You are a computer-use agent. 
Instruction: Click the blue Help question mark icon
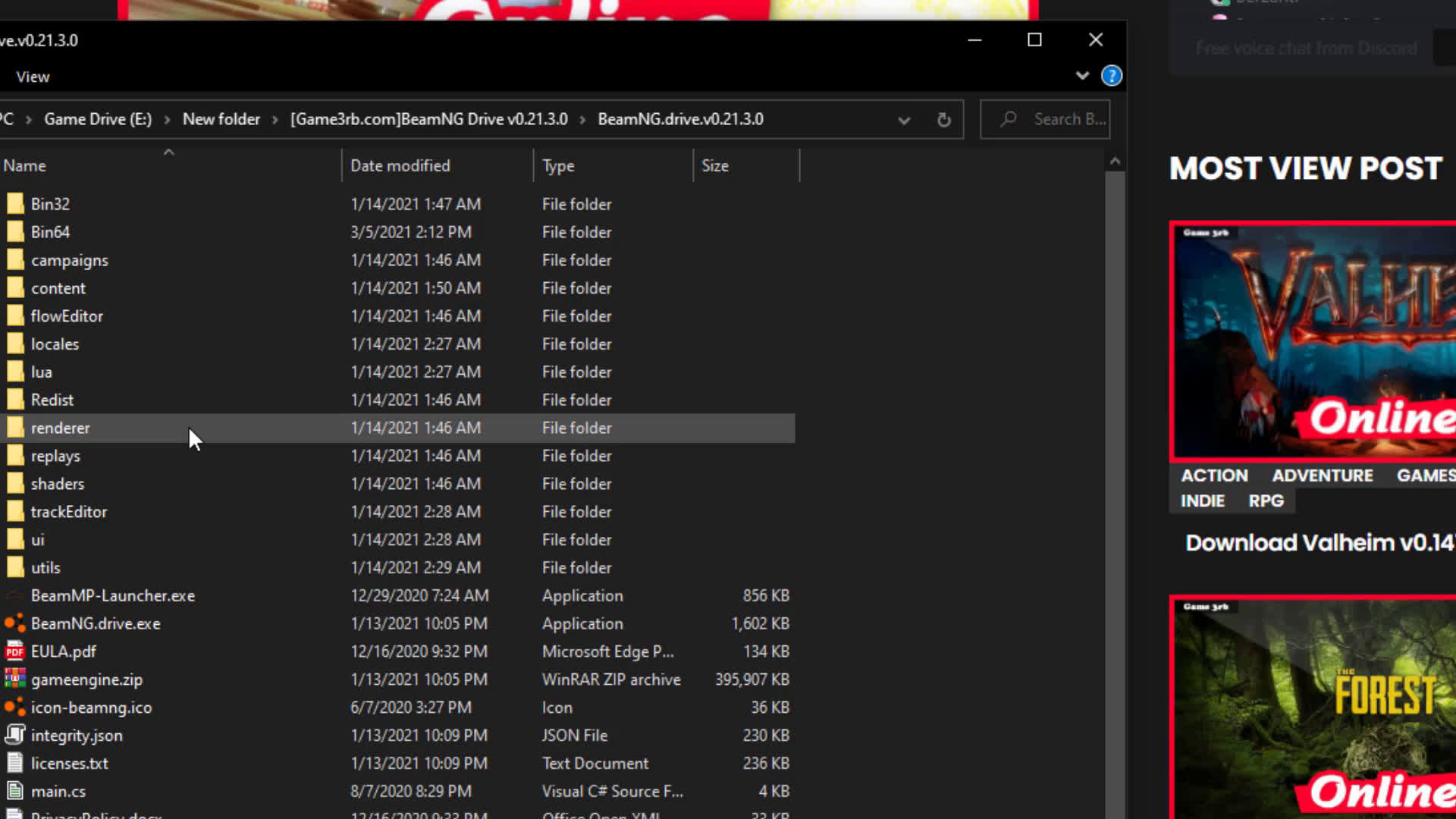tap(1111, 76)
